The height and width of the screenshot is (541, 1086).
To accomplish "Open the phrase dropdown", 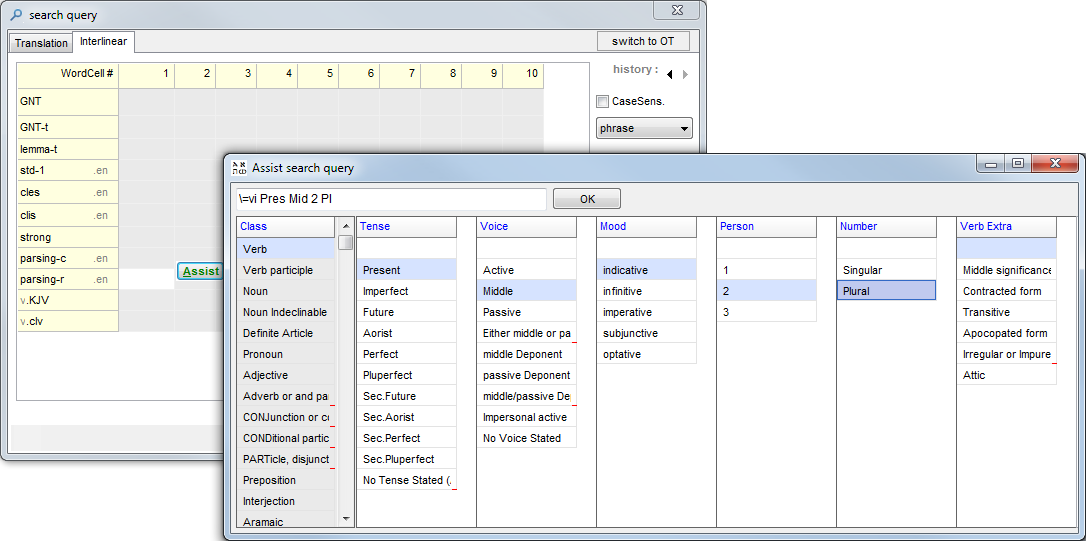I will point(643,128).
